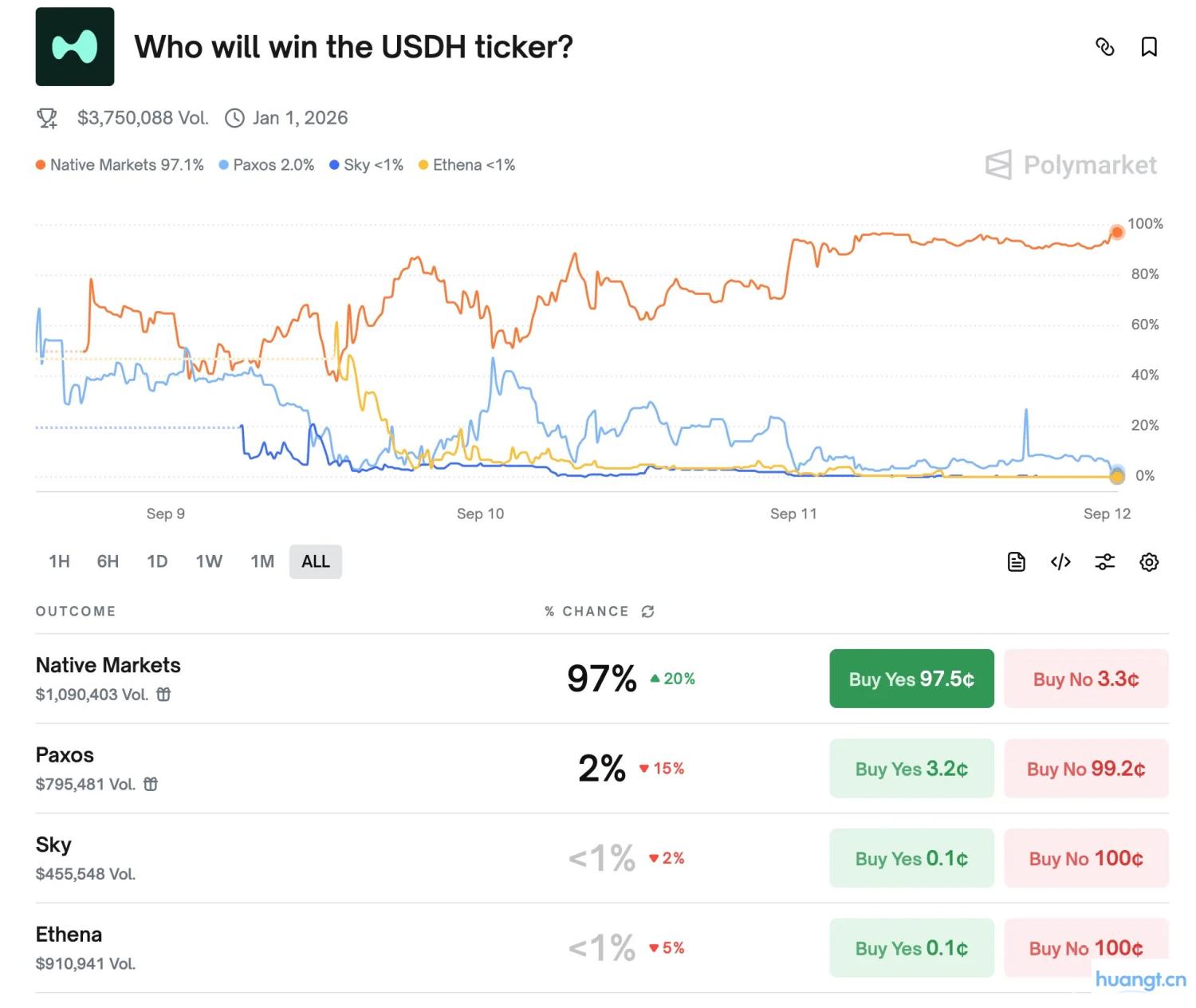Toggle the Native Markets line in legend
The image size is (1196, 1008).
tap(120, 164)
